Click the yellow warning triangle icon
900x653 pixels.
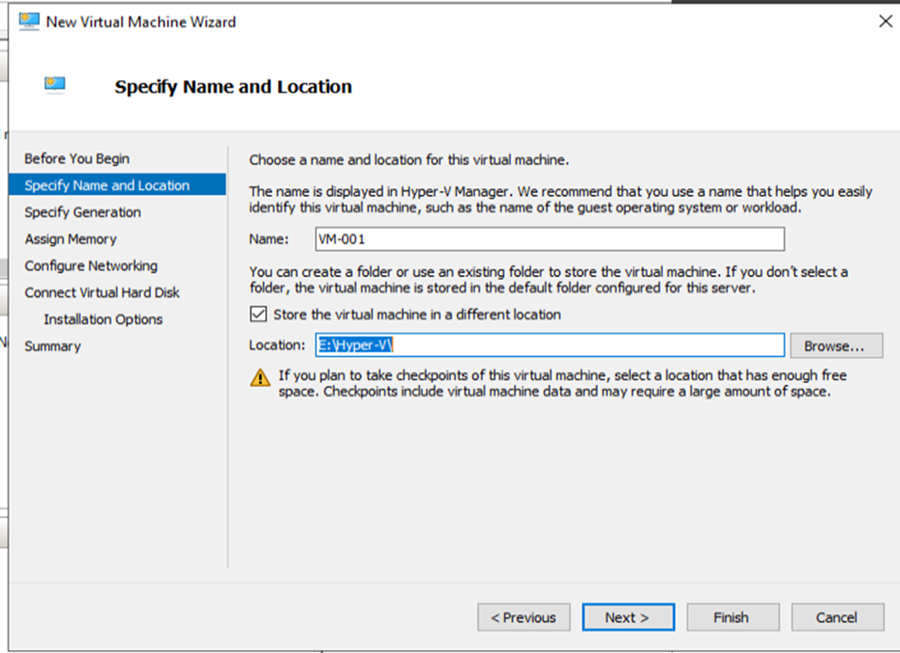(261, 378)
